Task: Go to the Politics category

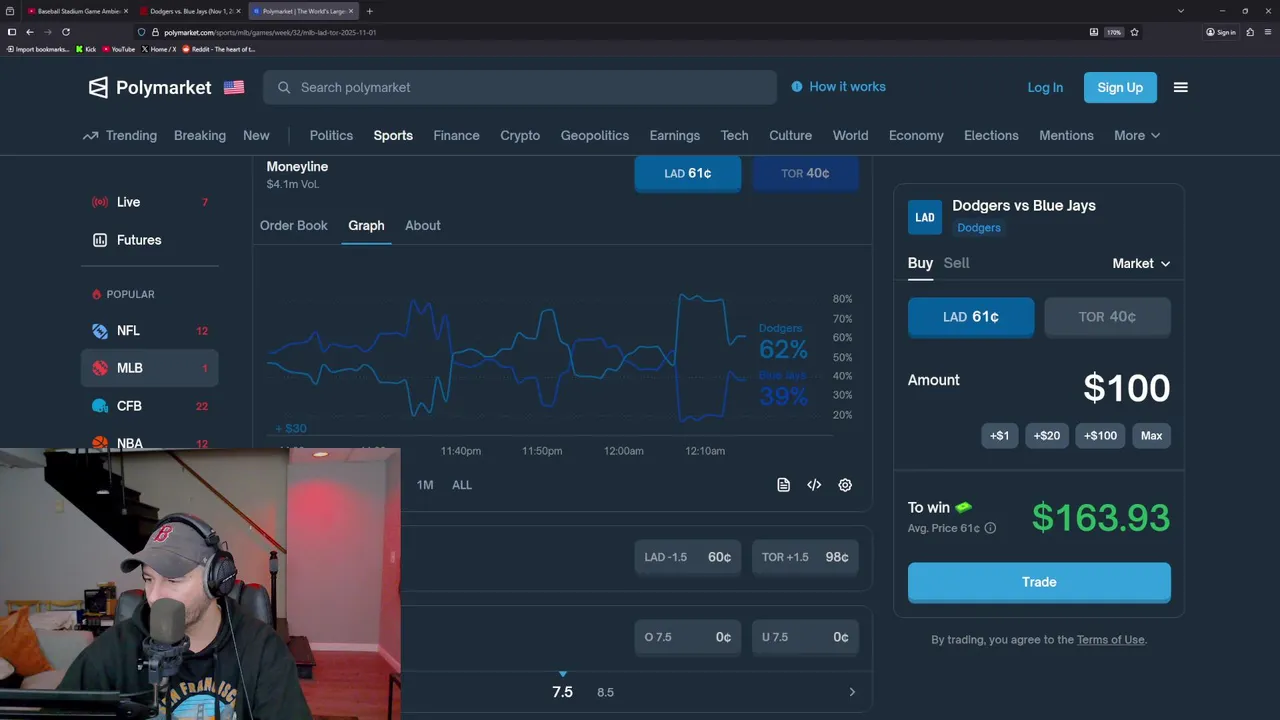Action: 331,136
